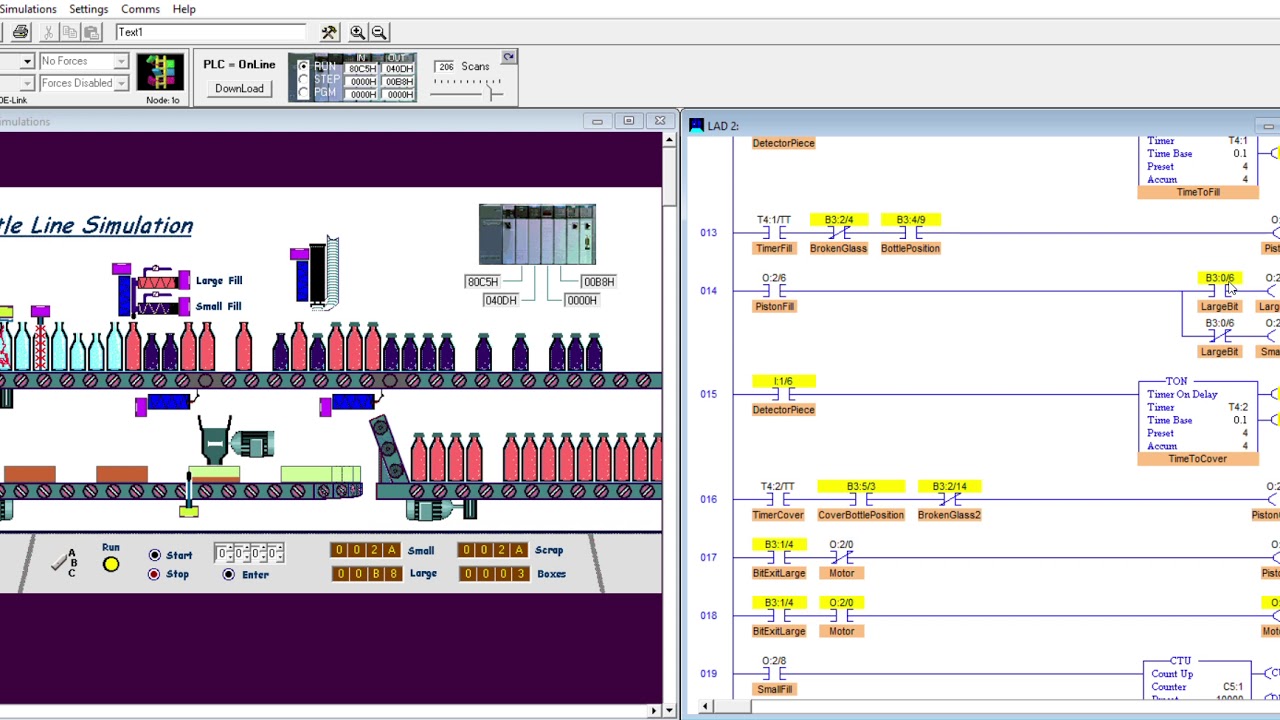Open the upper left status dropdown arrow
The height and width of the screenshot is (720, 1280).
(27, 61)
